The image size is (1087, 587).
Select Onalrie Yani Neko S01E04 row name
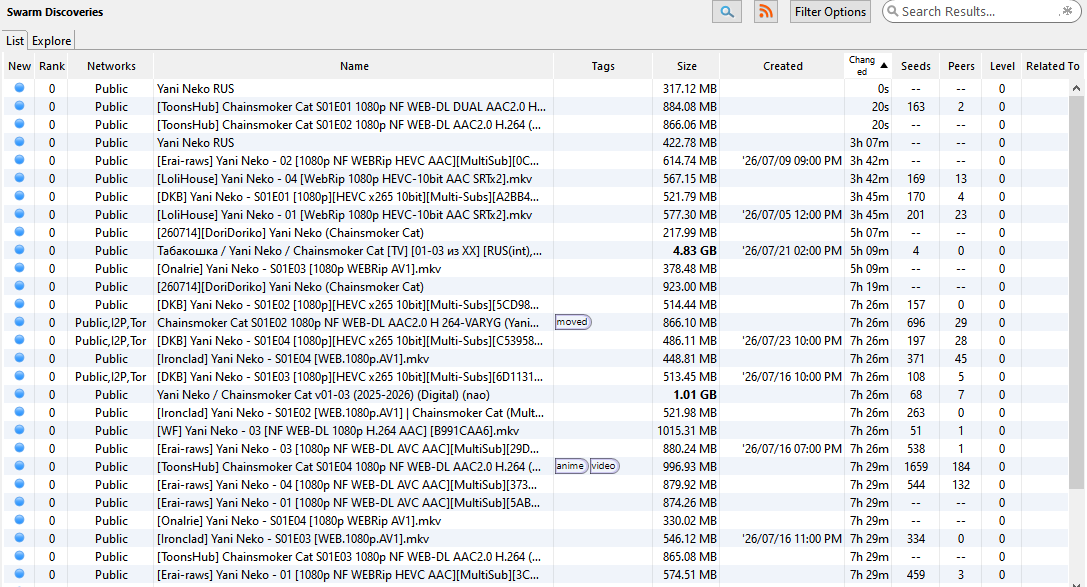point(299,520)
